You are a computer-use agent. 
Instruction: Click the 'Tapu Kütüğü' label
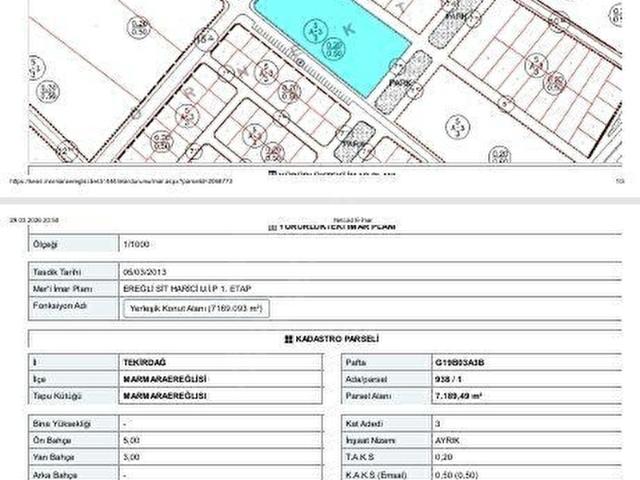[x=57, y=396]
